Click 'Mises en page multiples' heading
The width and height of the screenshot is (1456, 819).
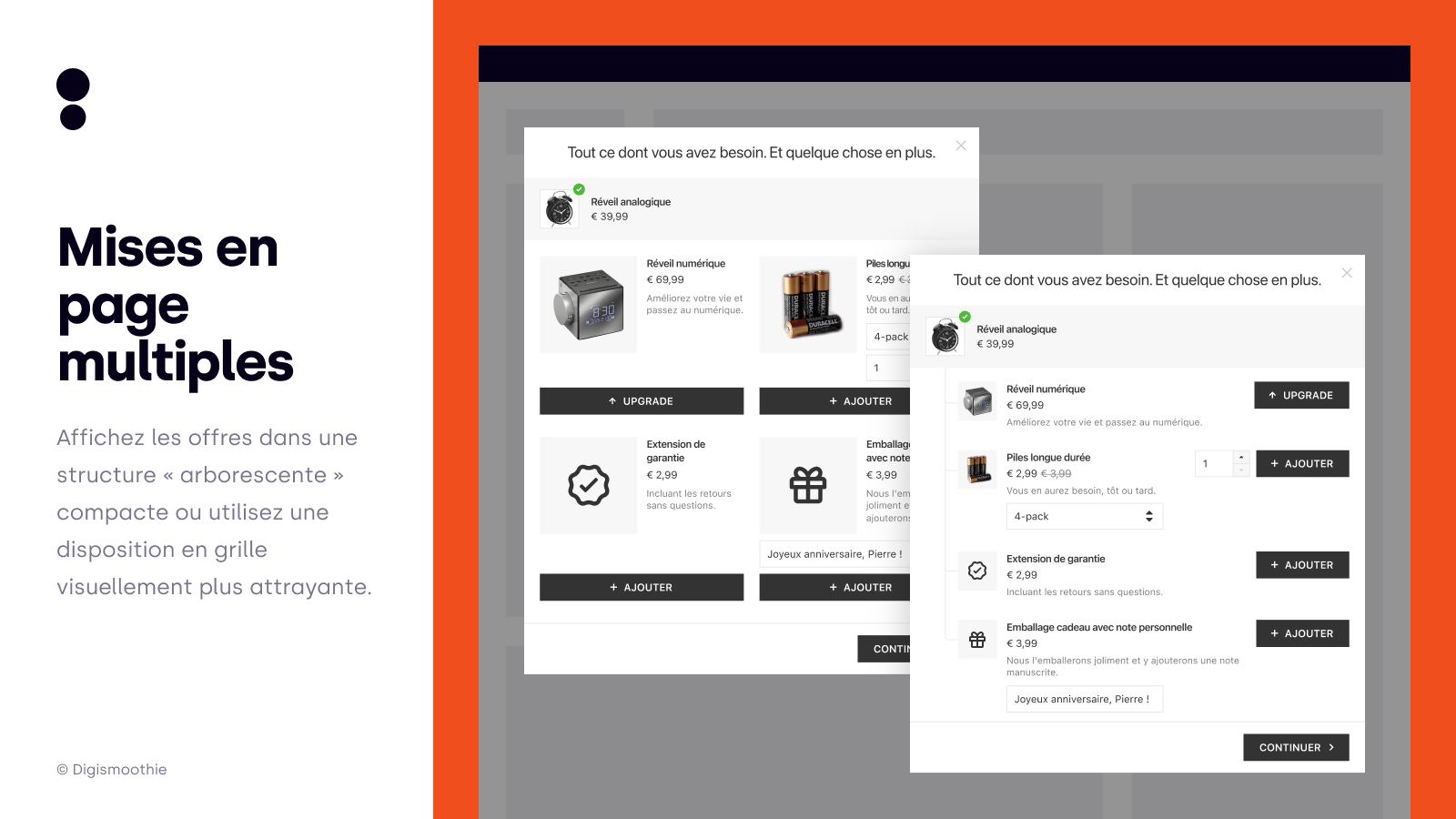[176, 305]
